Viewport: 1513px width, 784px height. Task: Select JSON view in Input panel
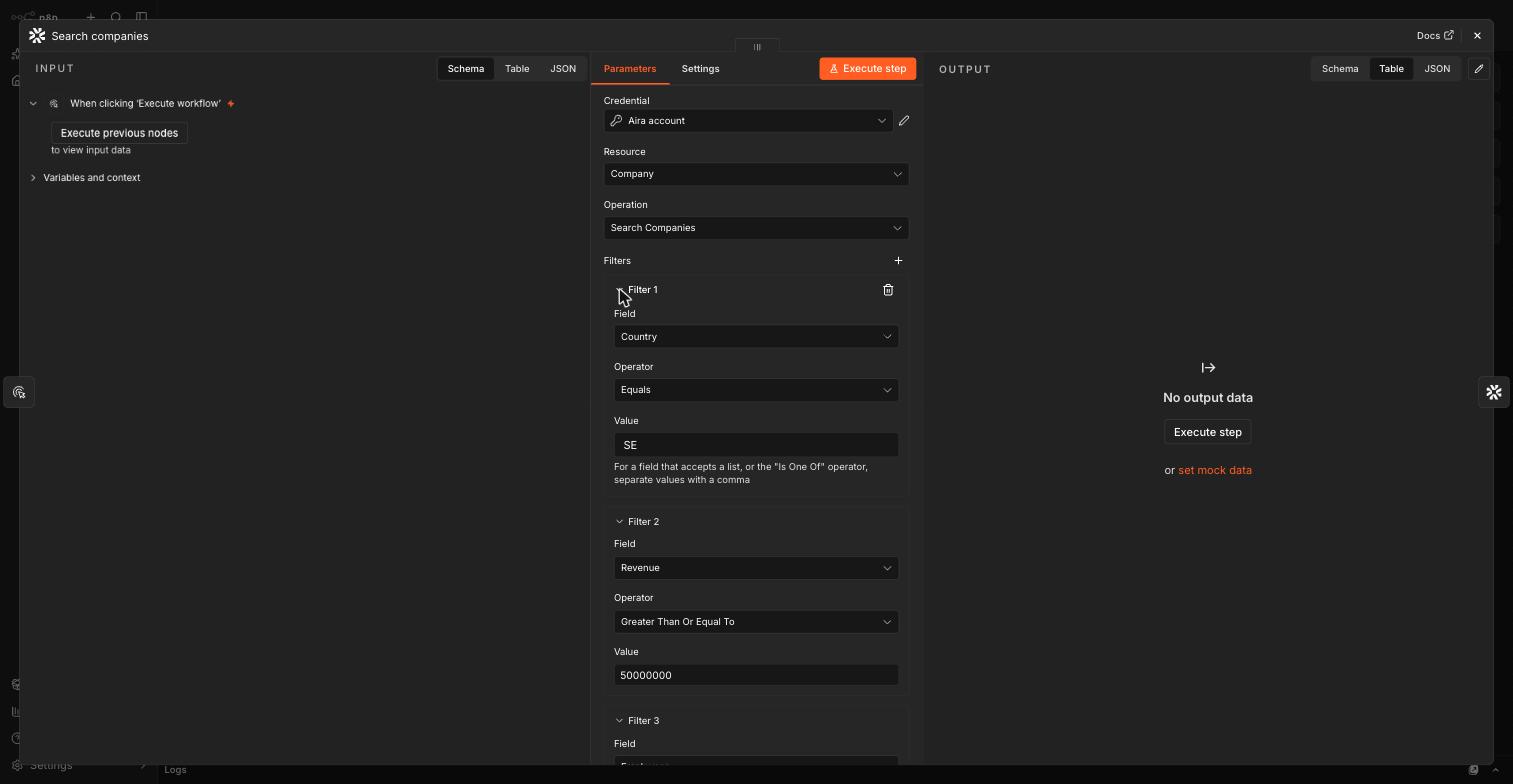point(563,69)
